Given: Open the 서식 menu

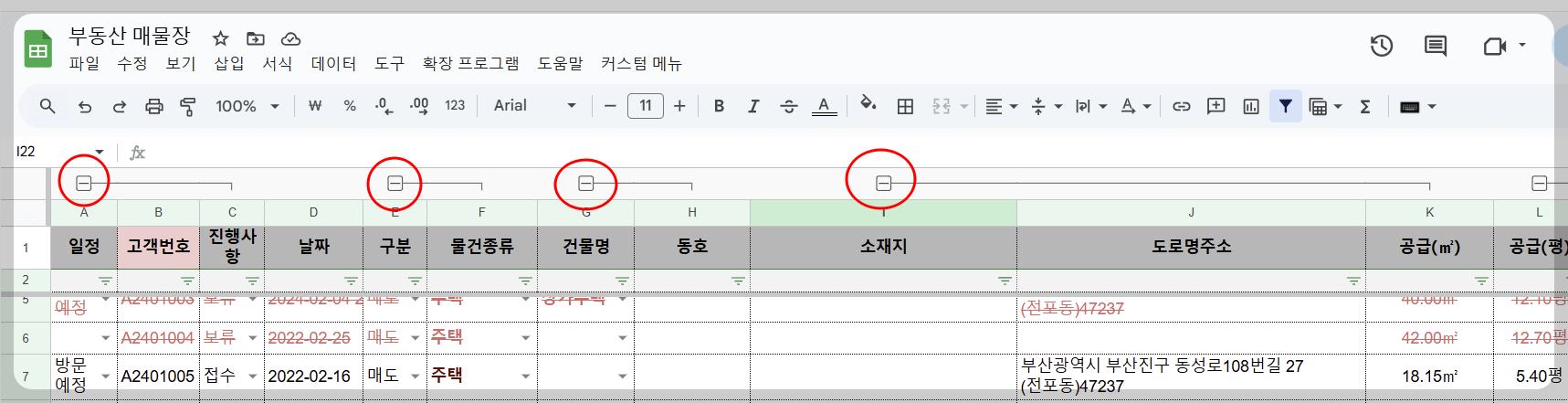Looking at the screenshot, I should point(278,63).
